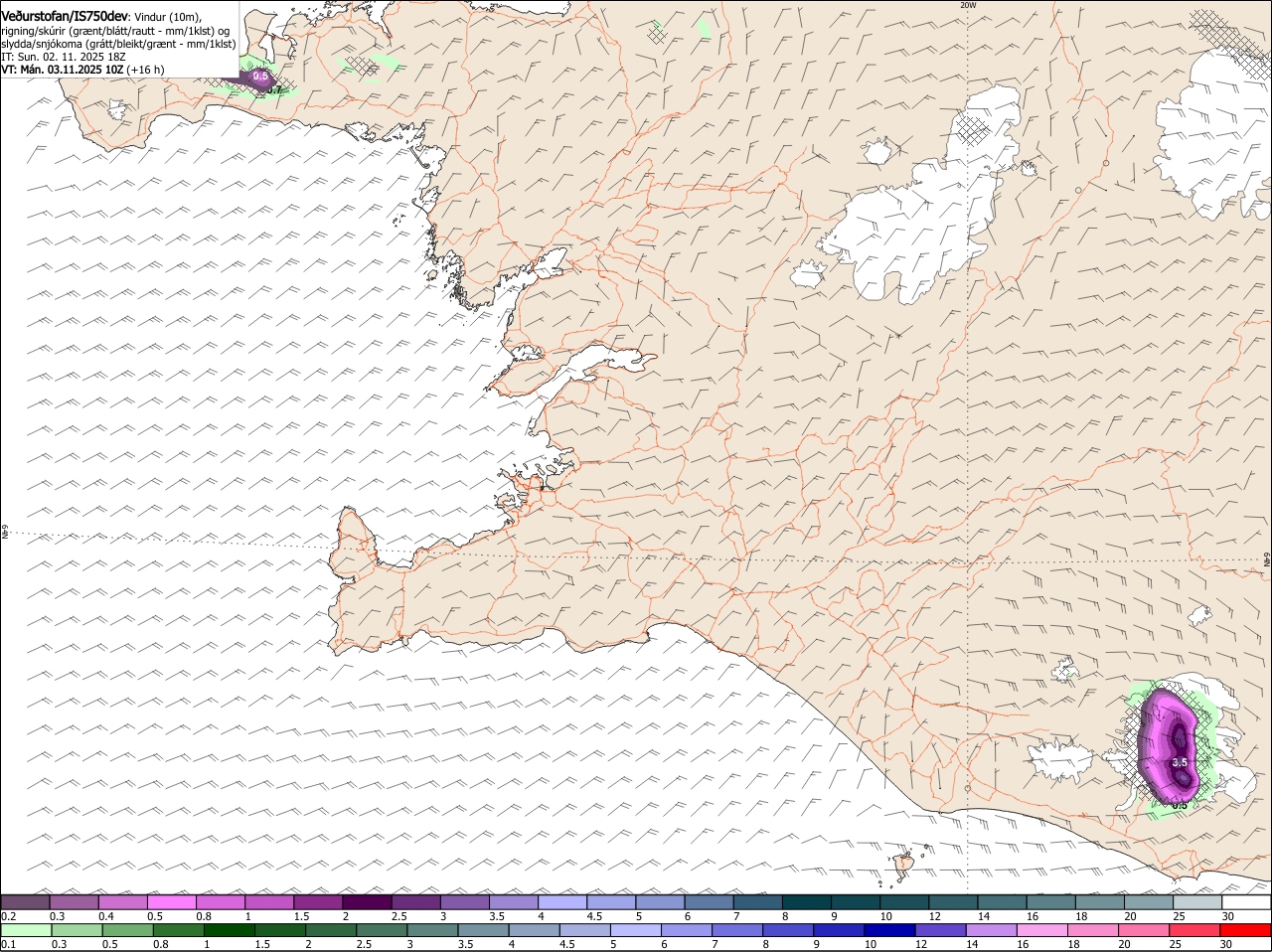
Task: Click the lower legend swatch labeled 8
Action: 790,931
